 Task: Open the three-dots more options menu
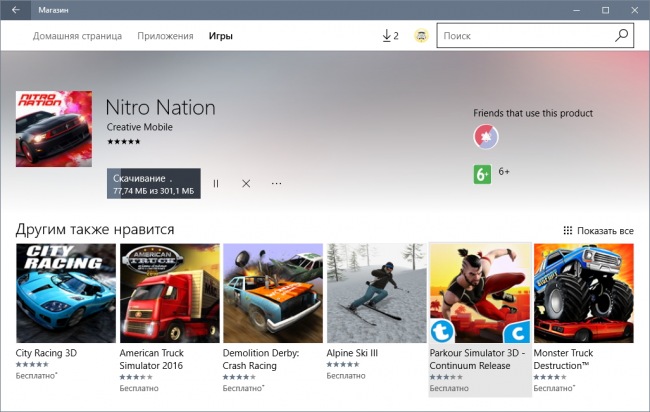[276, 183]
